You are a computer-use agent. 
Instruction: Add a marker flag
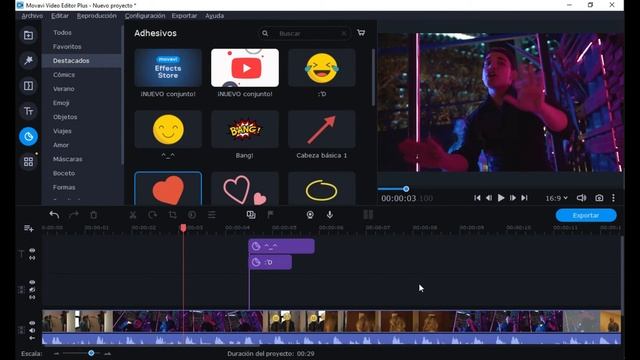[x=270, y=215]
